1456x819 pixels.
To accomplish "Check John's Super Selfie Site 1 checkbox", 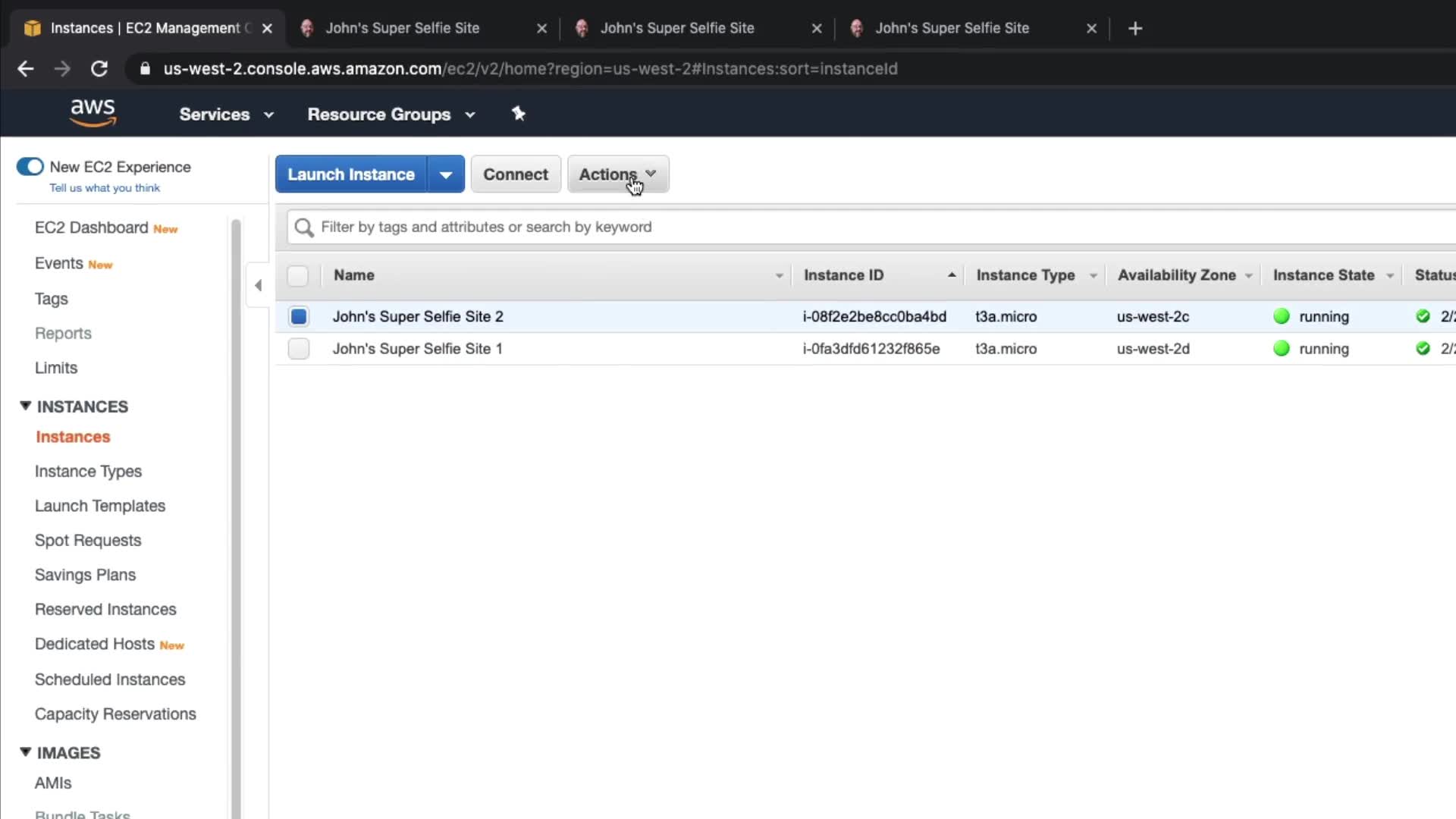I will [299, 349].
